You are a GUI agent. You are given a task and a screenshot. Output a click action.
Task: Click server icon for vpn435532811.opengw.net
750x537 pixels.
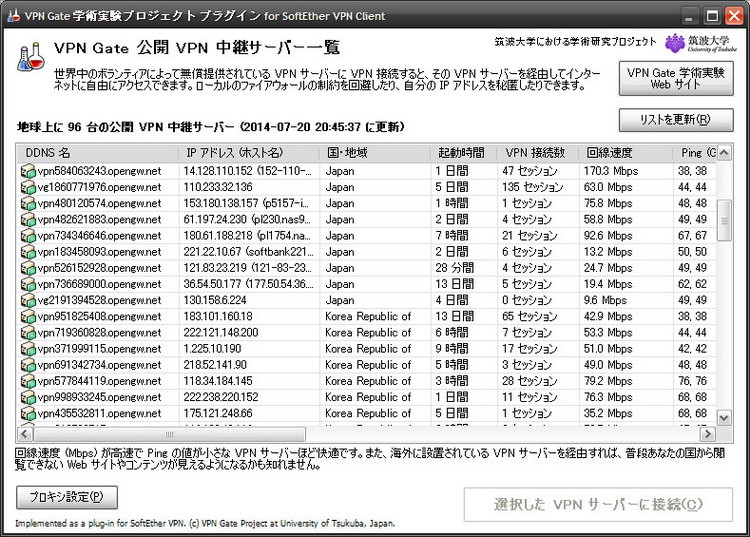[28, 414]
